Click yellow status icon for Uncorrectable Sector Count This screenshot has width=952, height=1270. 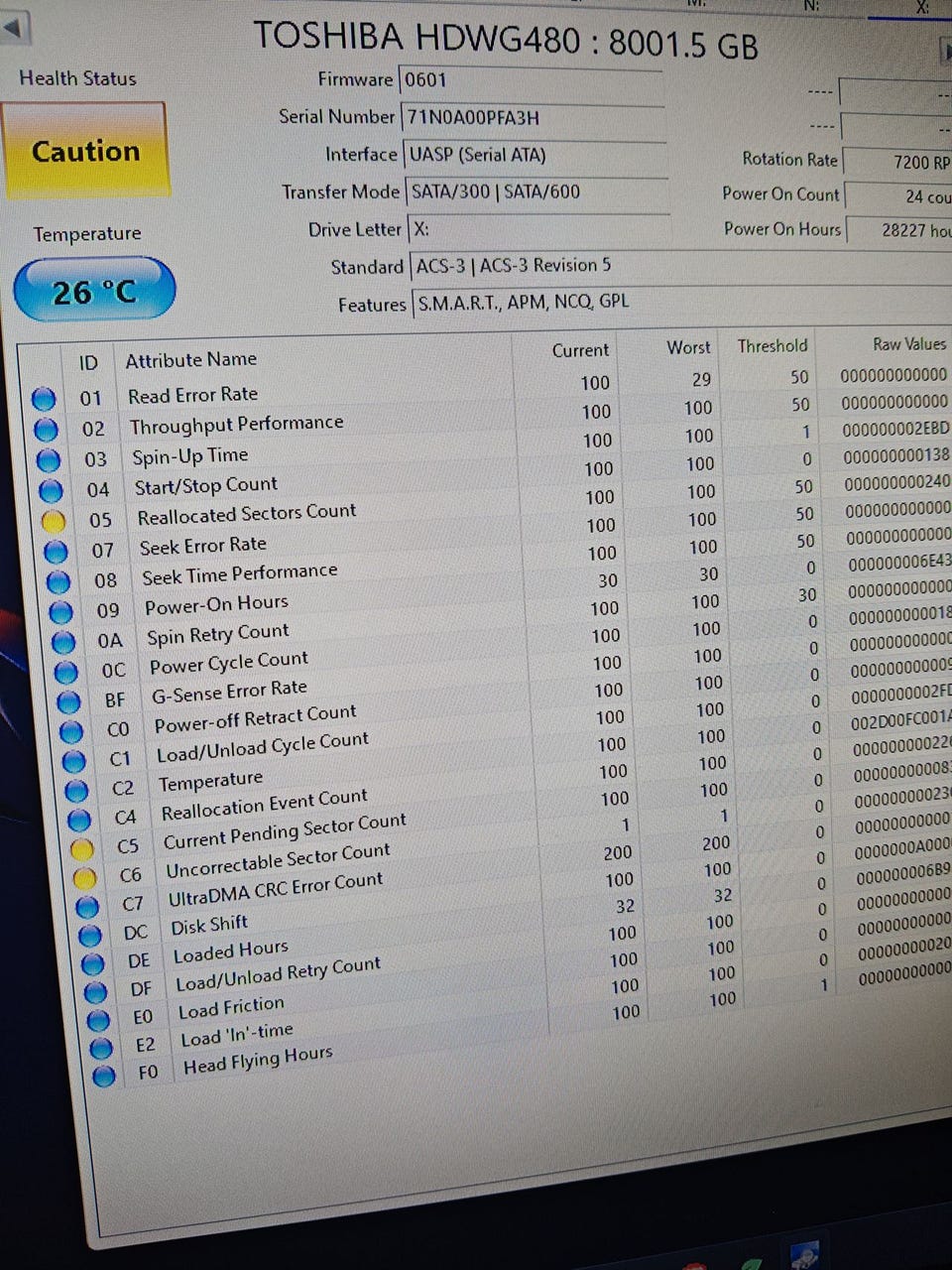(85, 878)
